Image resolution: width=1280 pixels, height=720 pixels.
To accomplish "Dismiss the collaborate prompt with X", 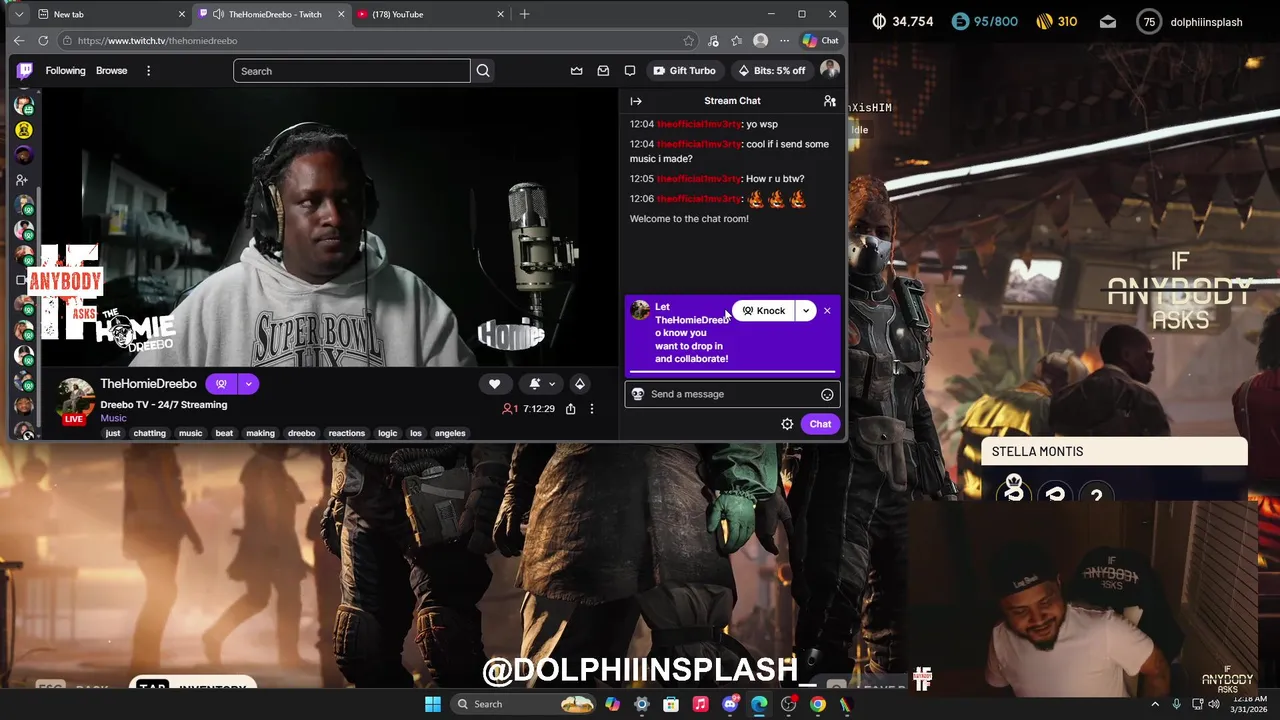I will (827, 311).
